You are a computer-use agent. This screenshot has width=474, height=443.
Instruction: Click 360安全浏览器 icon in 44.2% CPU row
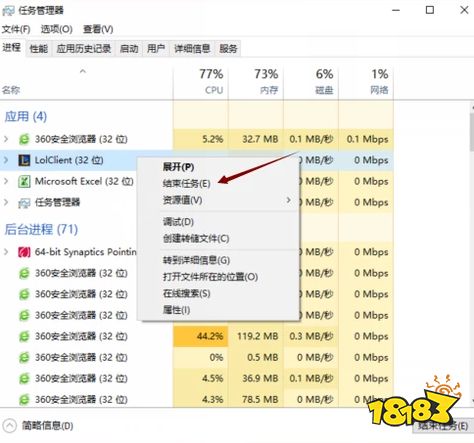pos(24,336)
